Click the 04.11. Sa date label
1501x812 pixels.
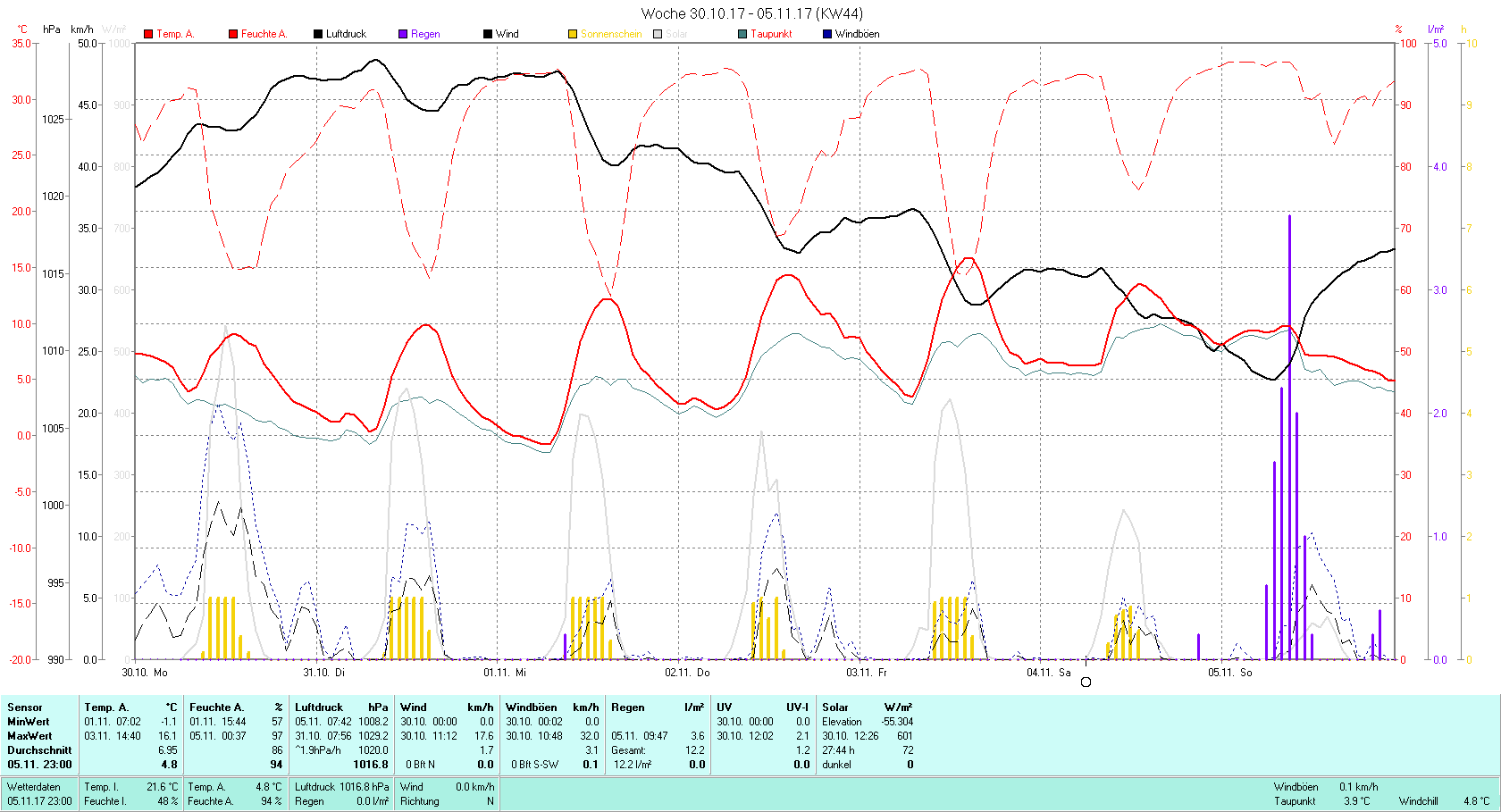(1048, 672)
